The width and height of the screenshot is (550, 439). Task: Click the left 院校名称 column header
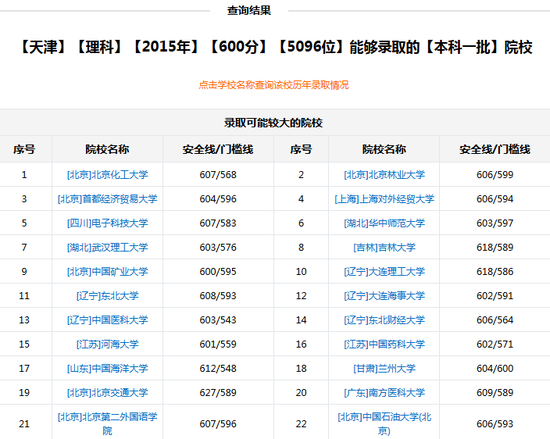pyautogui.click(x=107, y=149)
